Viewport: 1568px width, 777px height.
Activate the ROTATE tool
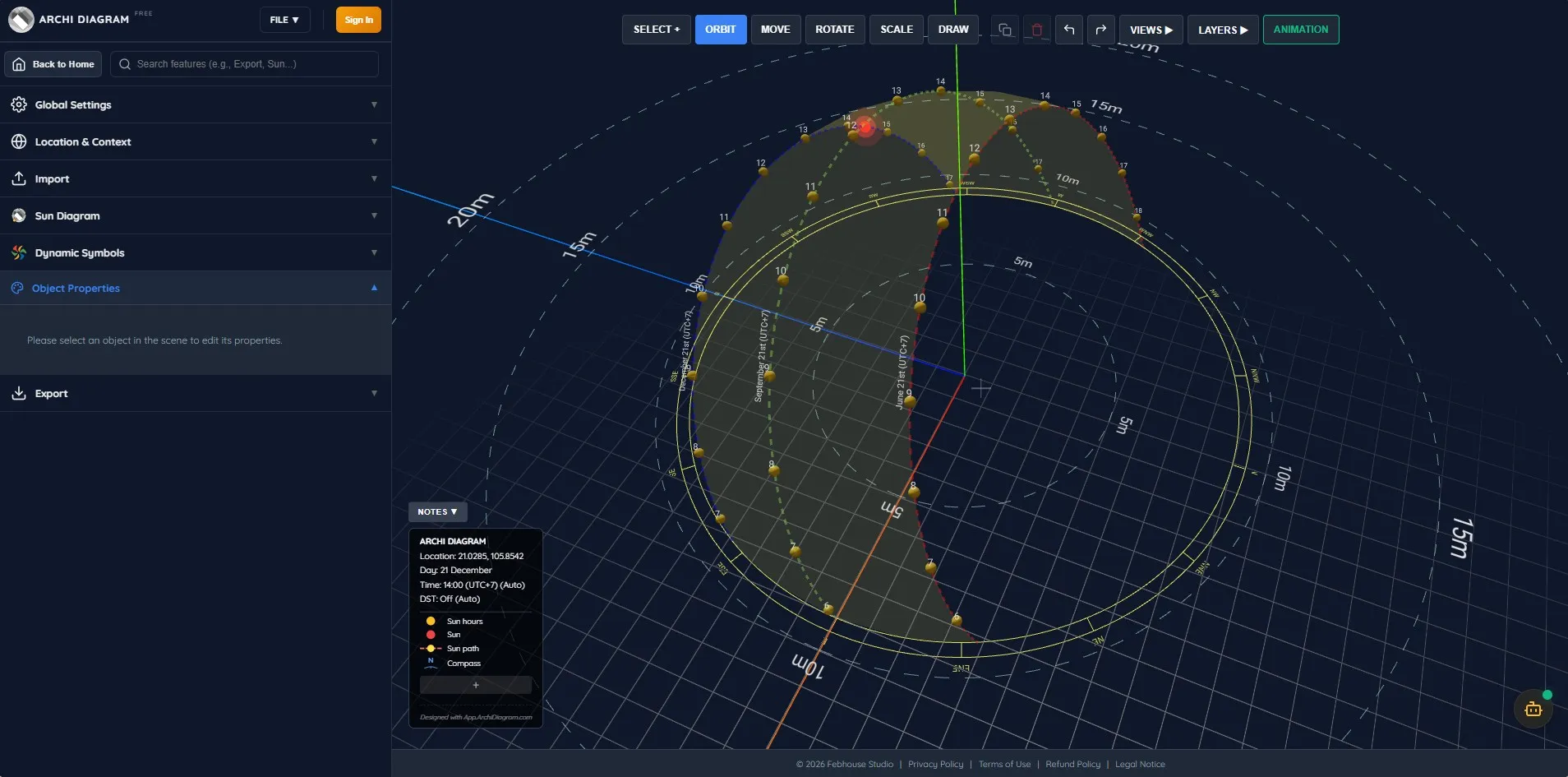[834, 30]
